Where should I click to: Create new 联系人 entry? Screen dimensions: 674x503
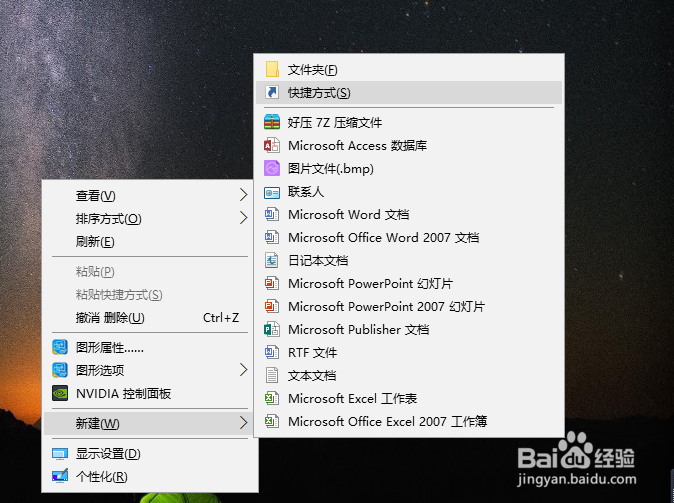click(409, 192)
